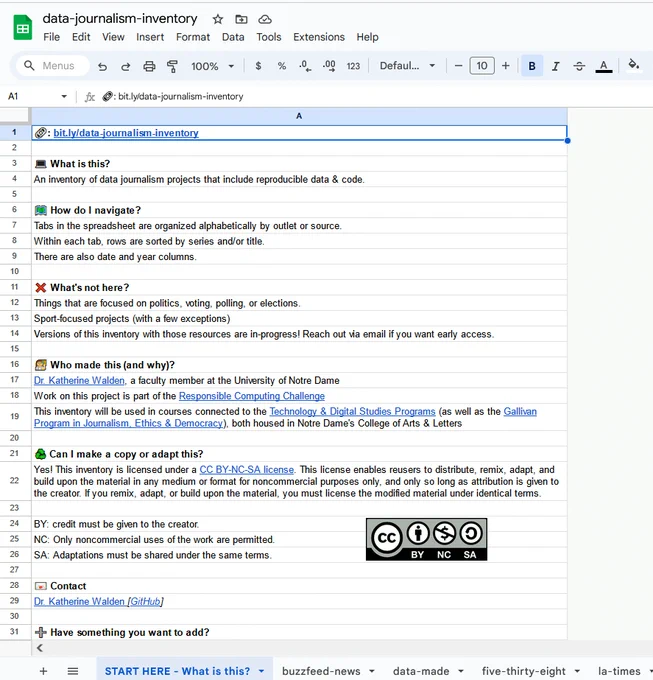Open the Insert menu
This screenshot has width=653, height=680.
pyautogui.click(x=150, y=37)
